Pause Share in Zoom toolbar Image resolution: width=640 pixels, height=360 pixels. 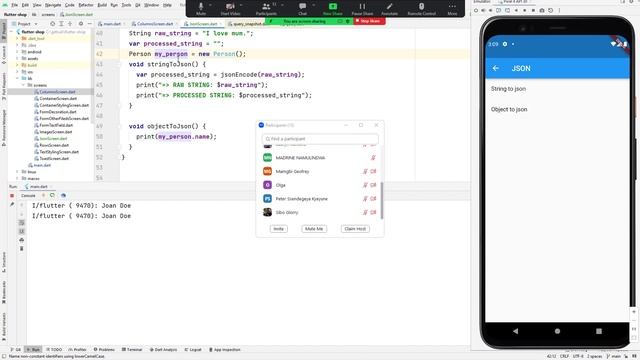(362, 8)
